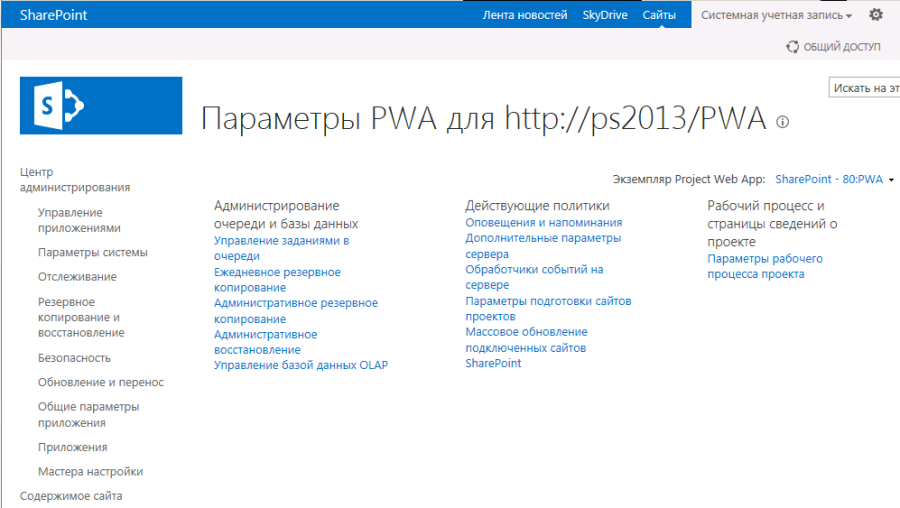
Task: Click the Параметры PWA page title
Action: coord(483,119)
